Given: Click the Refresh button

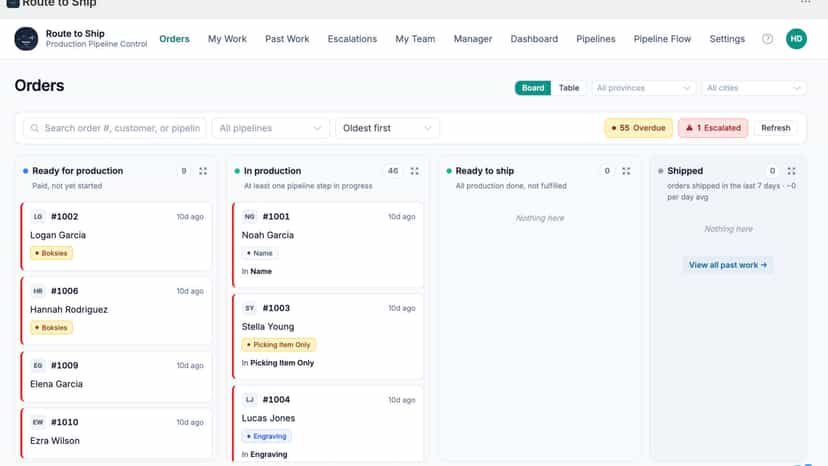Looking at the screenshot, I should click(775, 128).
